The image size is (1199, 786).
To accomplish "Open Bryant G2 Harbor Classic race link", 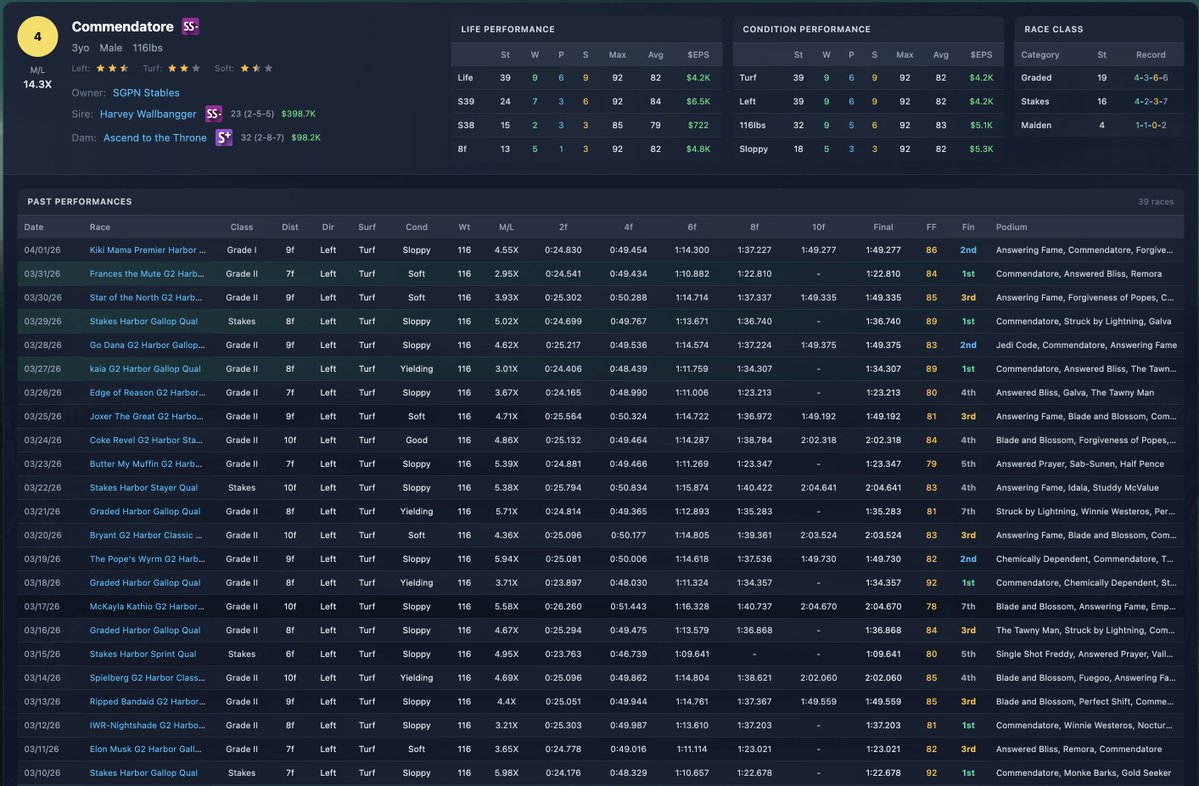I will [x=146, y=535].
